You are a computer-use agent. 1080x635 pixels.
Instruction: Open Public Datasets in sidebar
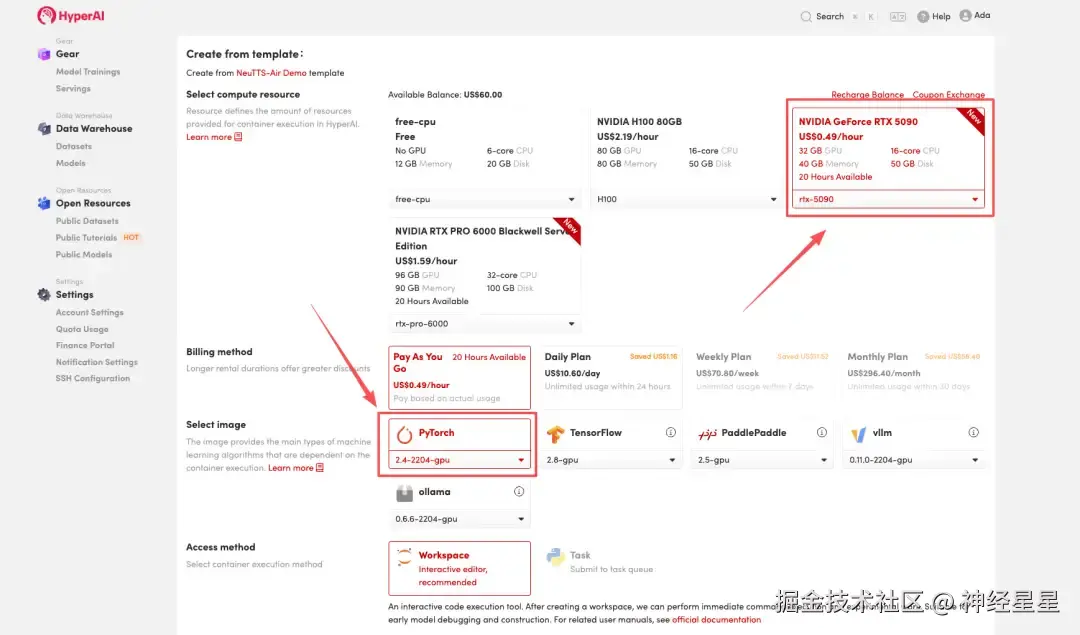click(87, 221)
